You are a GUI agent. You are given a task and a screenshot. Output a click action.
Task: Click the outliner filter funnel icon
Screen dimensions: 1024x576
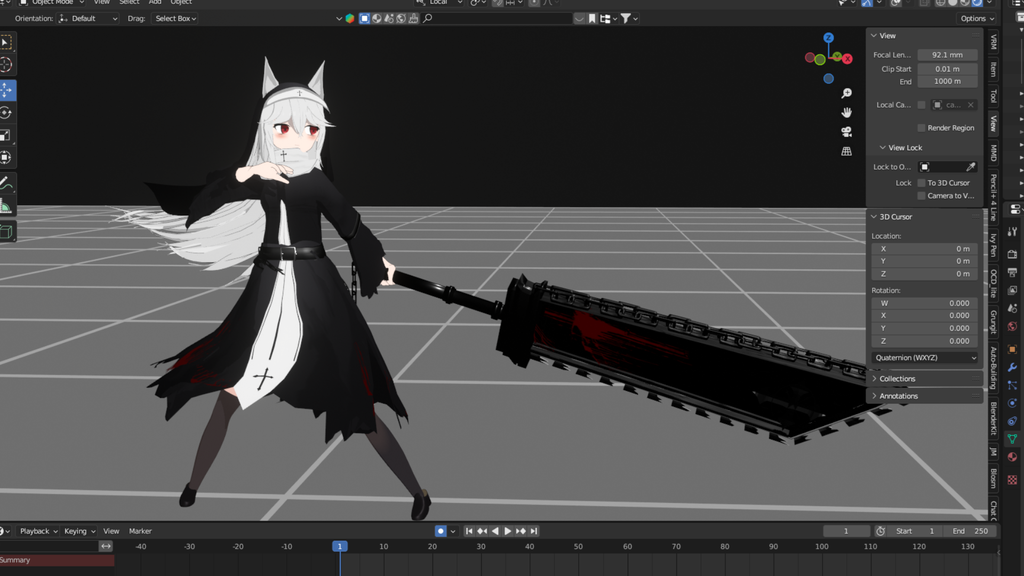pyautogui.click(x=626, y=18)
